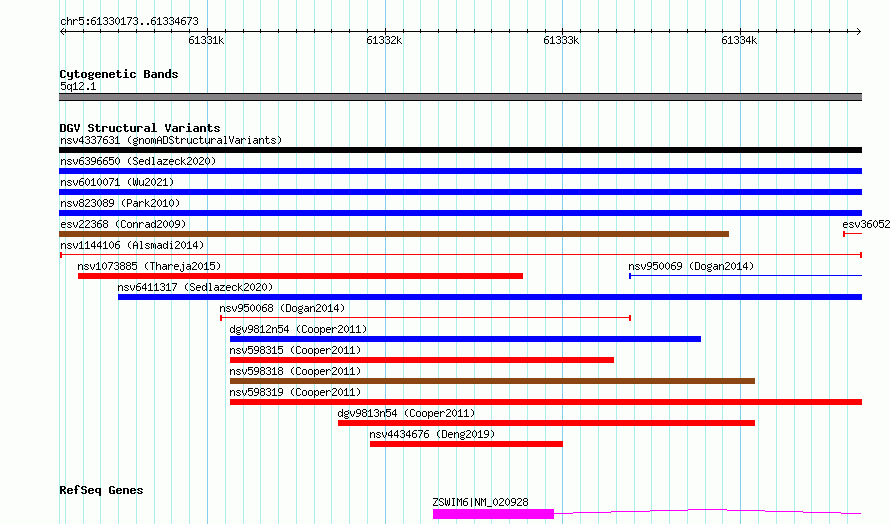Image resolution: width=890 pixels, height=524 pixels.
Task: Select the magenta ZSWIM6 exon block
Action: (493, 514)
